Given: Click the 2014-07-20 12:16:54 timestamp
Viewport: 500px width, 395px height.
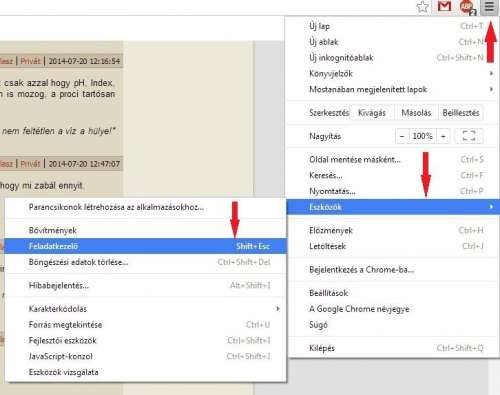Looking at the screenshot, I should coord(84,61).
